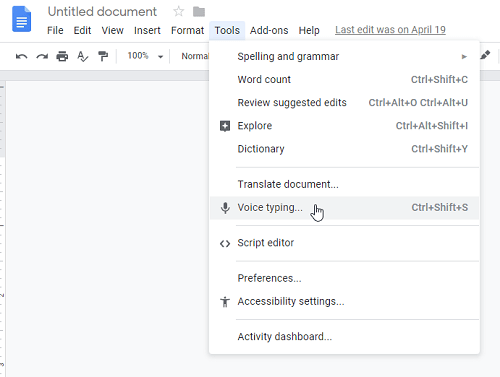Open Last edit was on April 19 link
500x377 pixels.
click(x=390, y=30)
